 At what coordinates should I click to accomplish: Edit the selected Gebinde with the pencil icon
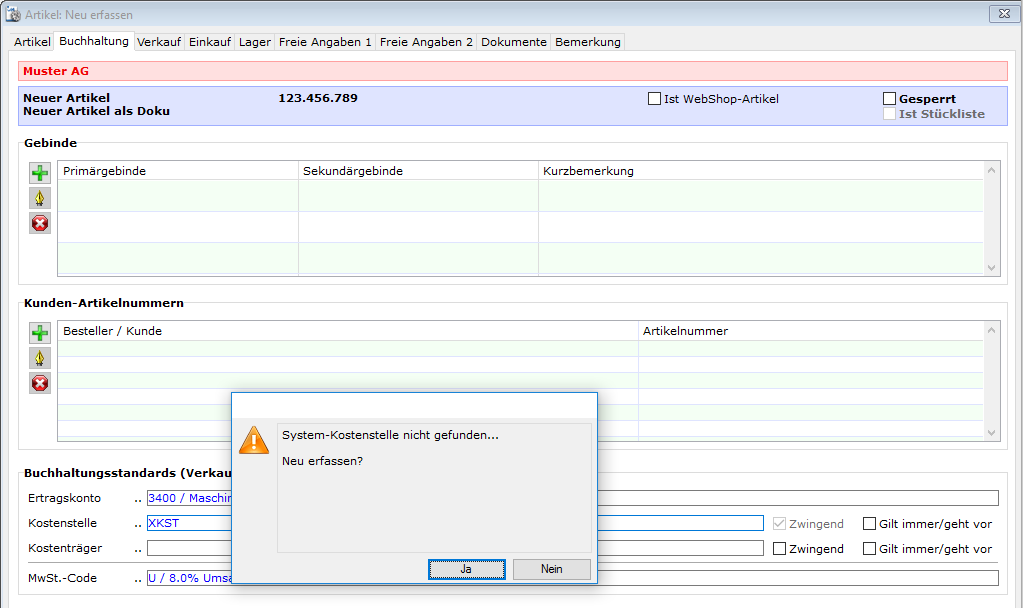point(40,198)
